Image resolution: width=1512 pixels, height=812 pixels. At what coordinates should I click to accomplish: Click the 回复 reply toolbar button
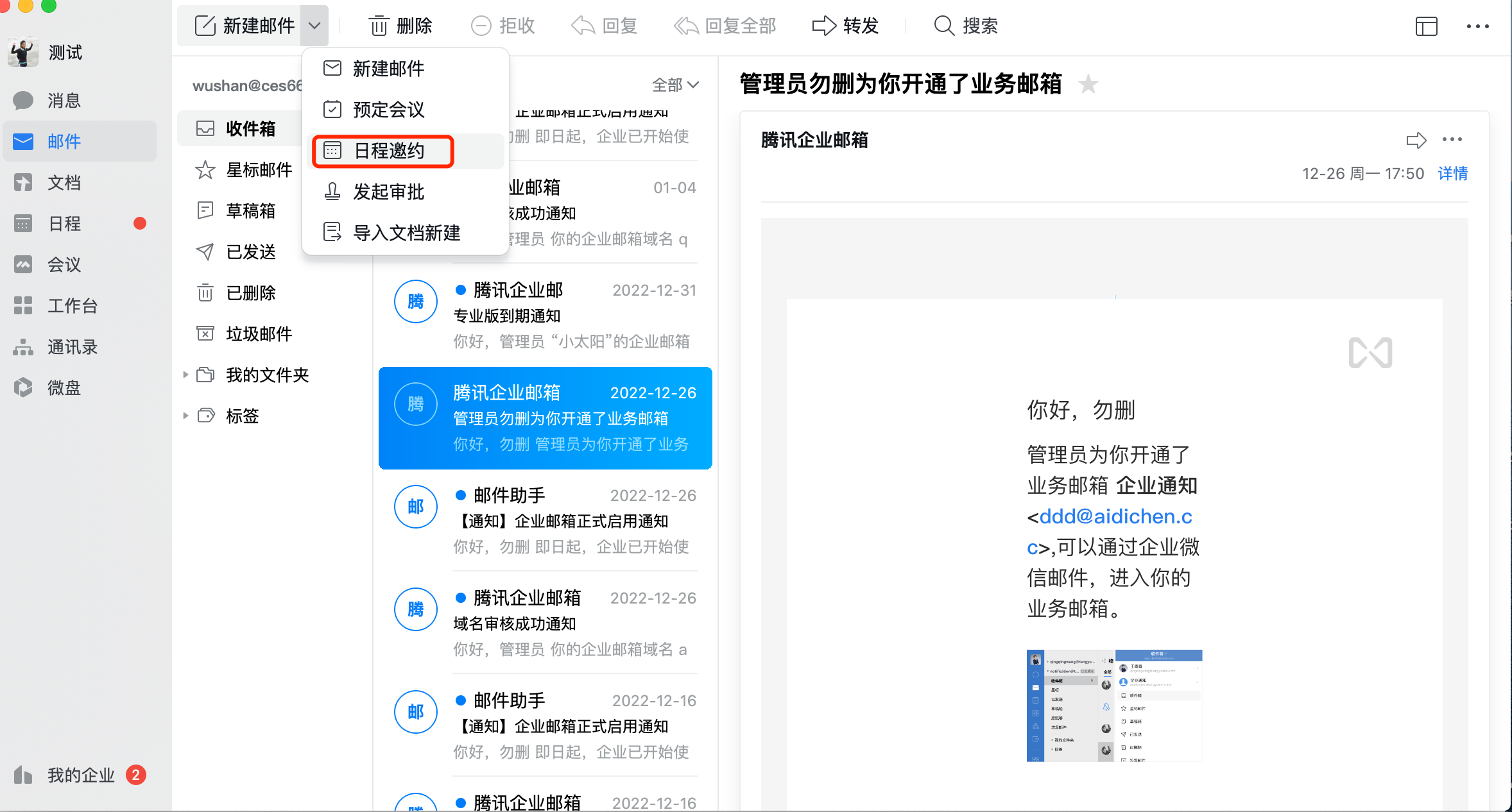pyautogui.click(x=604, y=26)
